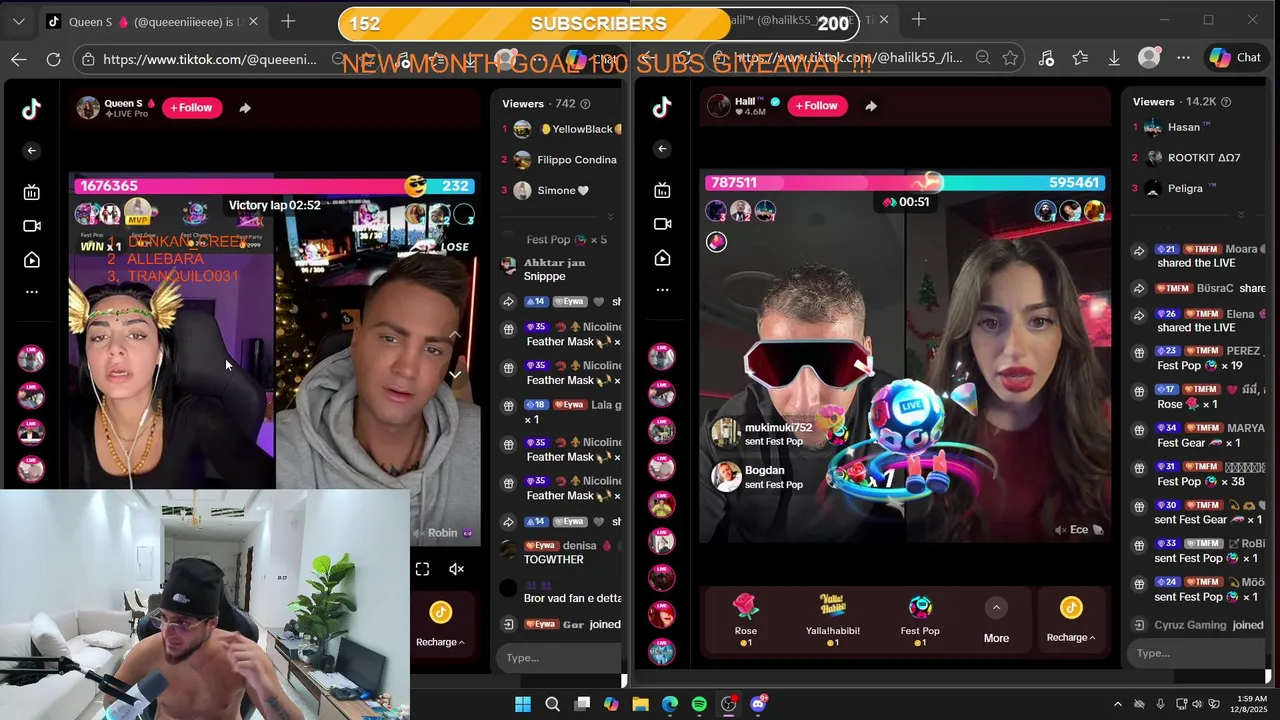This screenshot has width=1280, height=720.
Task: Open media control icon in right browser toolbar
Action: 1046,58
